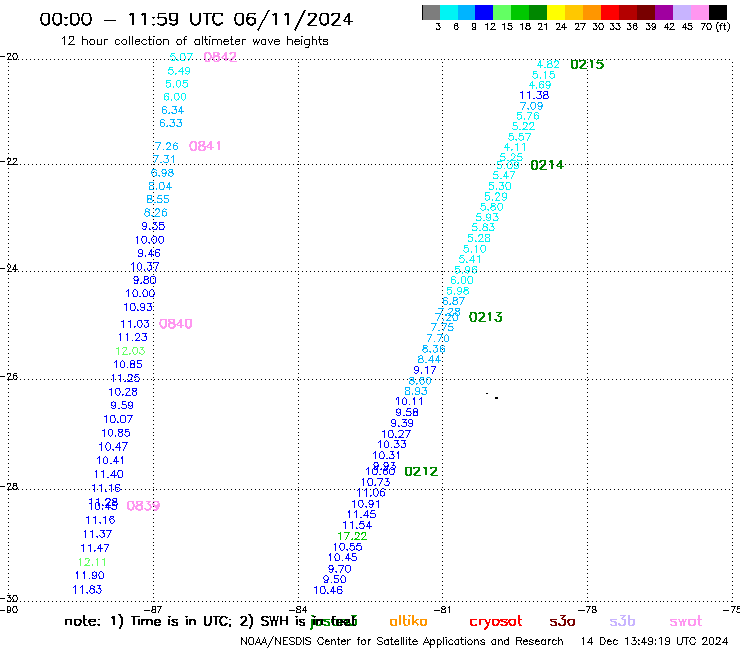Click the title '00:00 – 11:59 UTC 06/11/2024'
The width and height of the screenshot is (740, 650).
tap(196, 19)
